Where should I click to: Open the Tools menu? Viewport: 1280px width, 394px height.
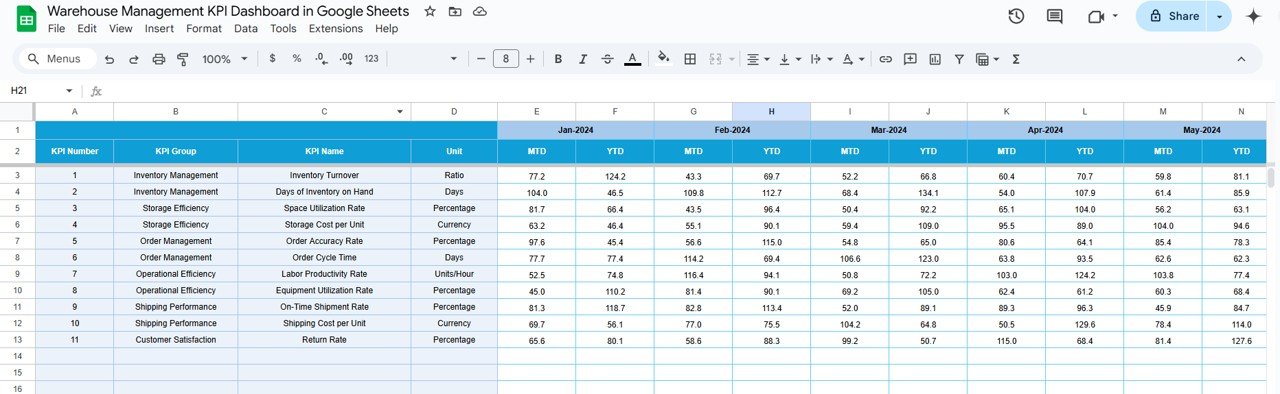tap(283, 29)
